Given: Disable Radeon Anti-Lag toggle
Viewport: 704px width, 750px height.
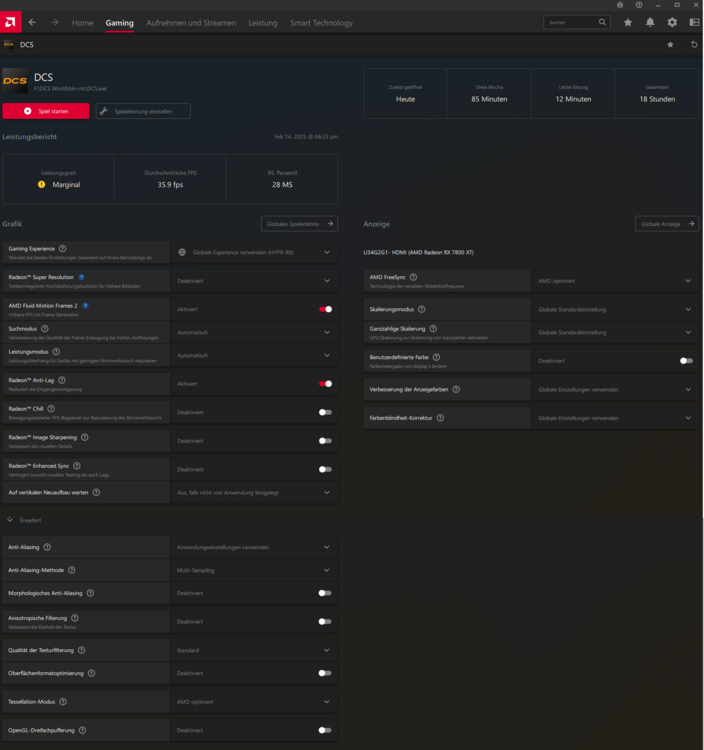Looking at the screenshot, I should [x=326, y=384].
